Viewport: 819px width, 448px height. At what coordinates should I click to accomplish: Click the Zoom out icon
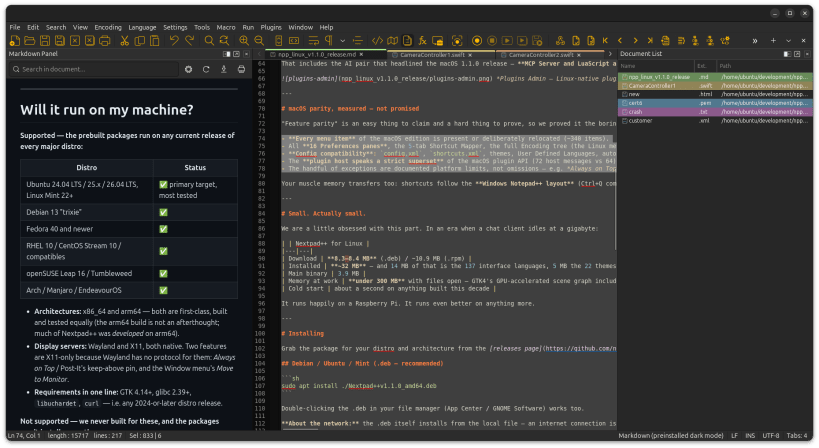tap(259, 41)
